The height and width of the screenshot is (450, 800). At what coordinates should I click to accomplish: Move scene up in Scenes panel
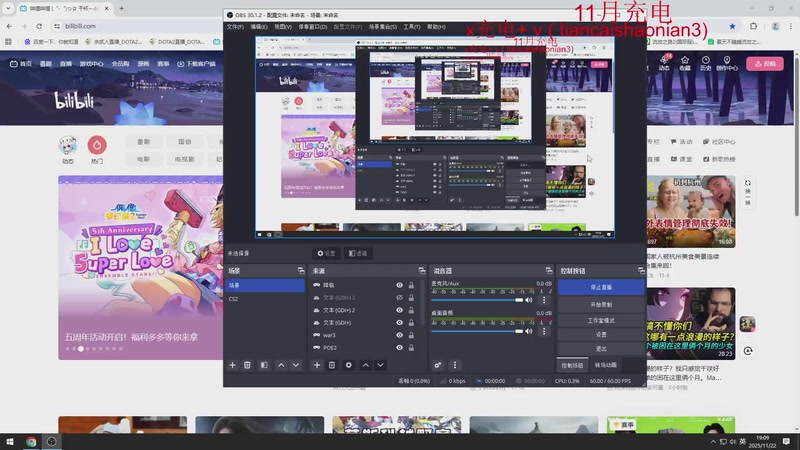pos(281,365)
